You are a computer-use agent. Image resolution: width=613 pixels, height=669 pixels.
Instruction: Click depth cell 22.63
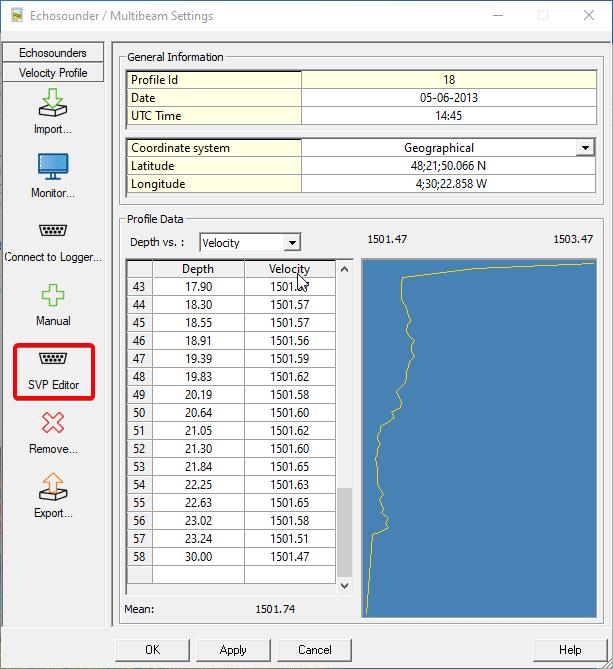(198, 503)
